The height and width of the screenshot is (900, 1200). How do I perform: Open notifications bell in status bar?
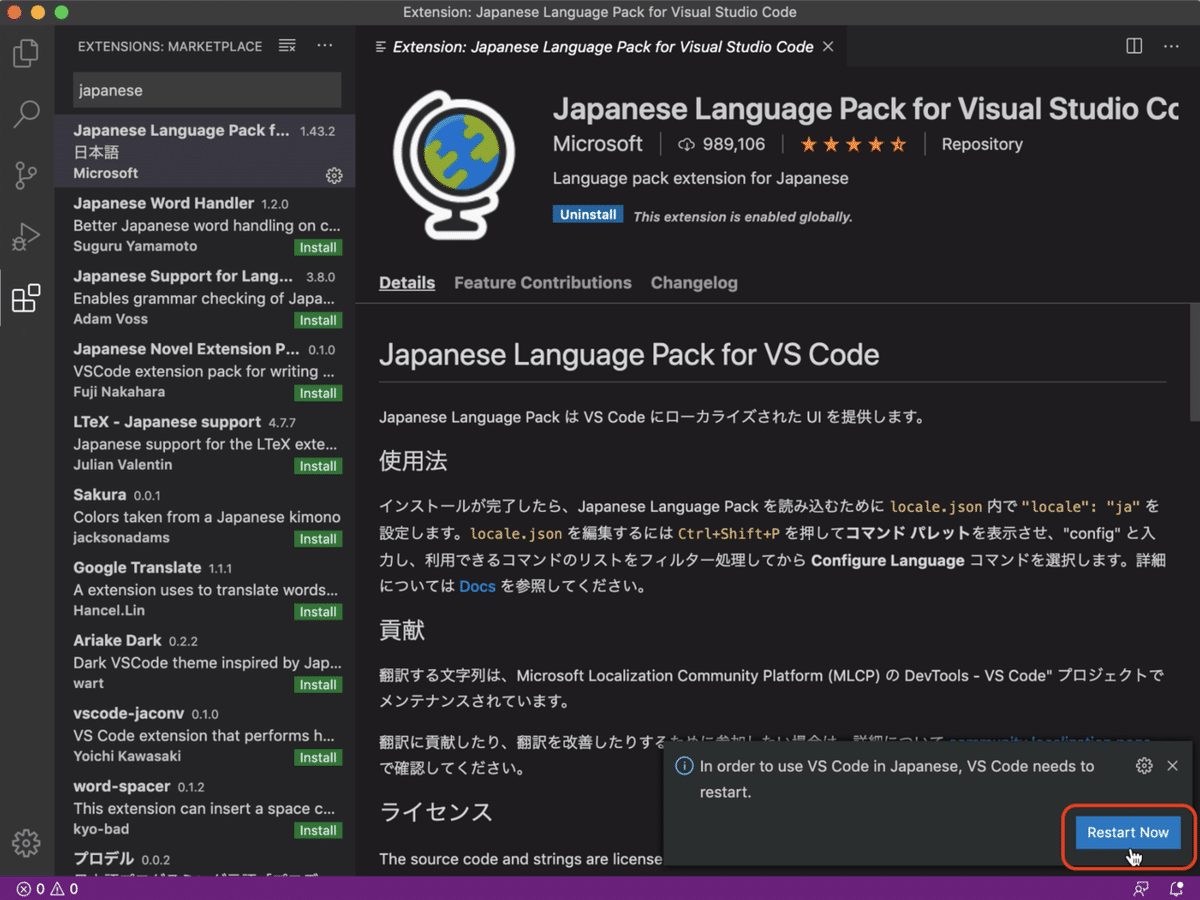pyautogui.click(x=1176, y=889)
